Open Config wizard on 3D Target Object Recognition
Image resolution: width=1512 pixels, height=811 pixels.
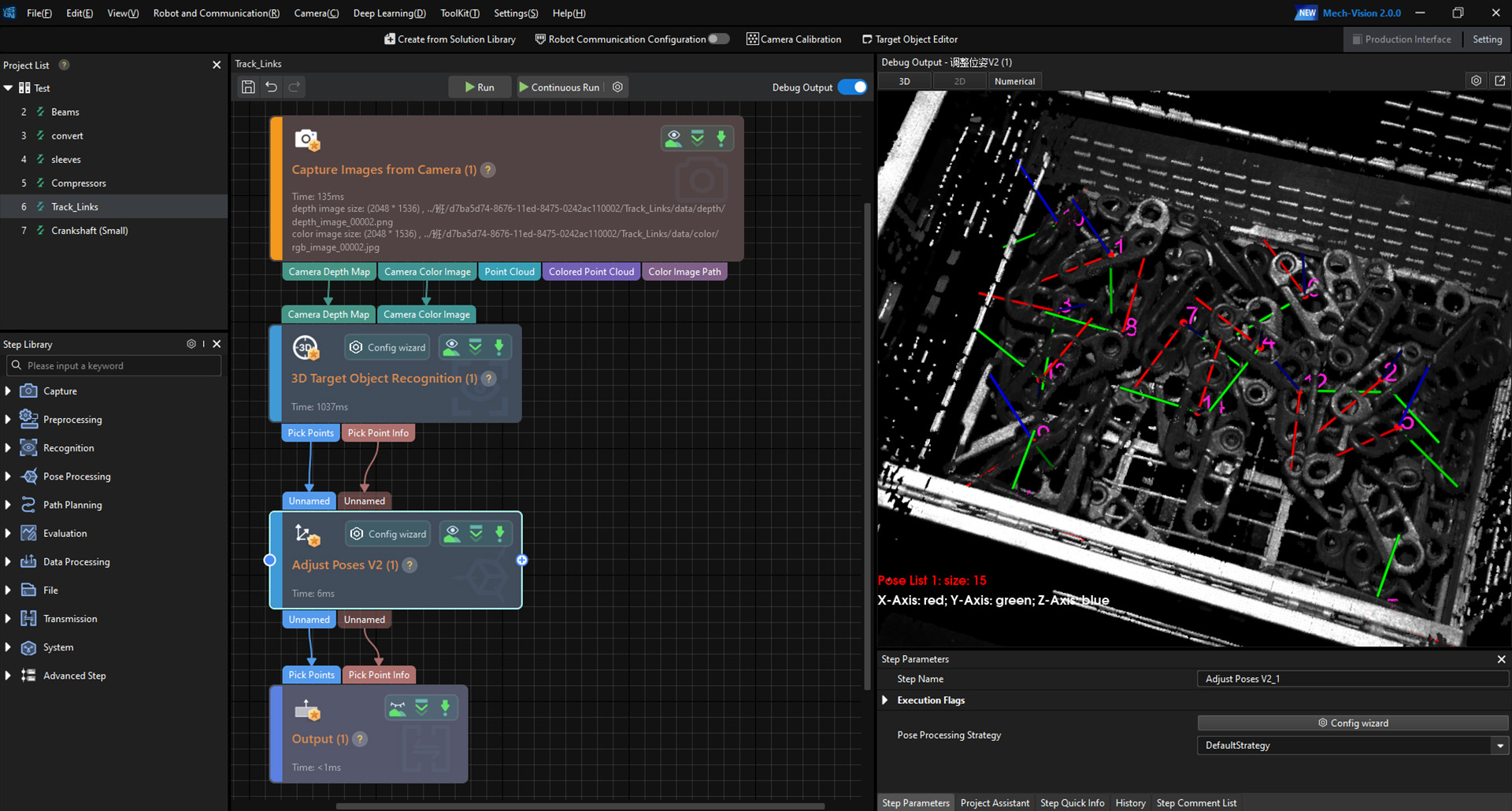tap(388, 347)
